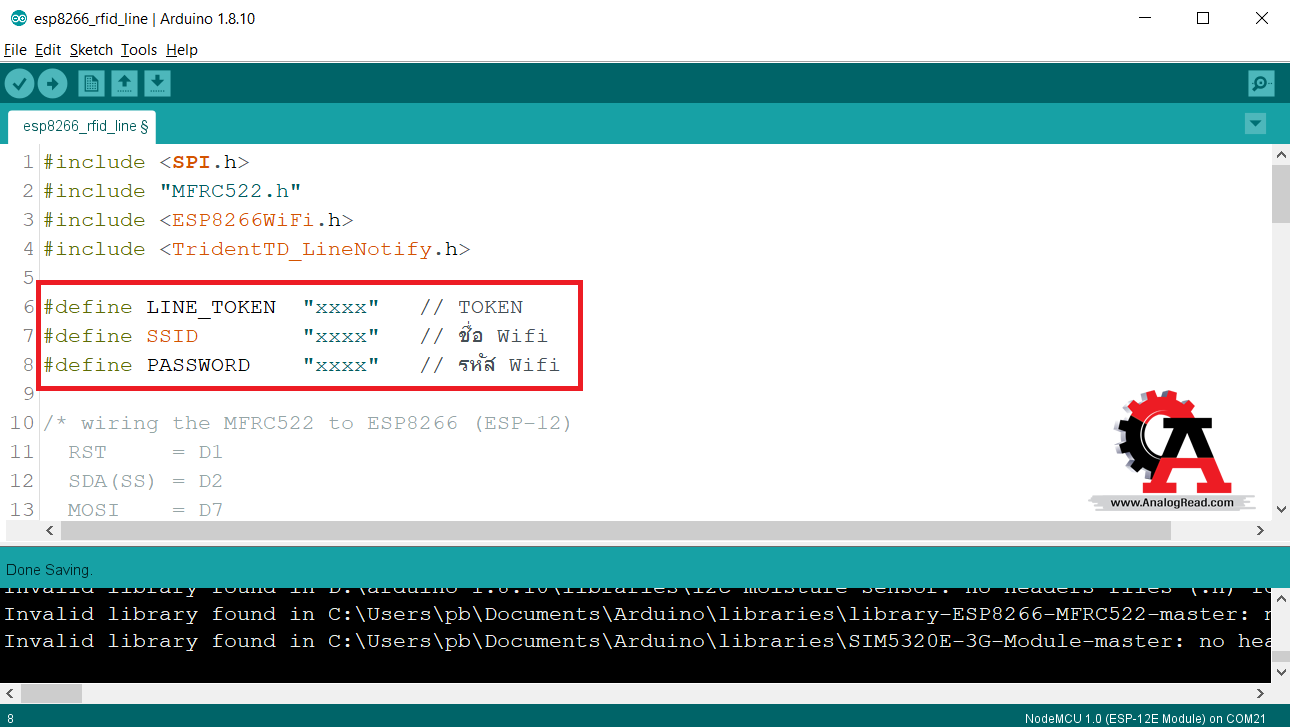Open the File menu
1290x727 pixels.
tap(15, 50)
